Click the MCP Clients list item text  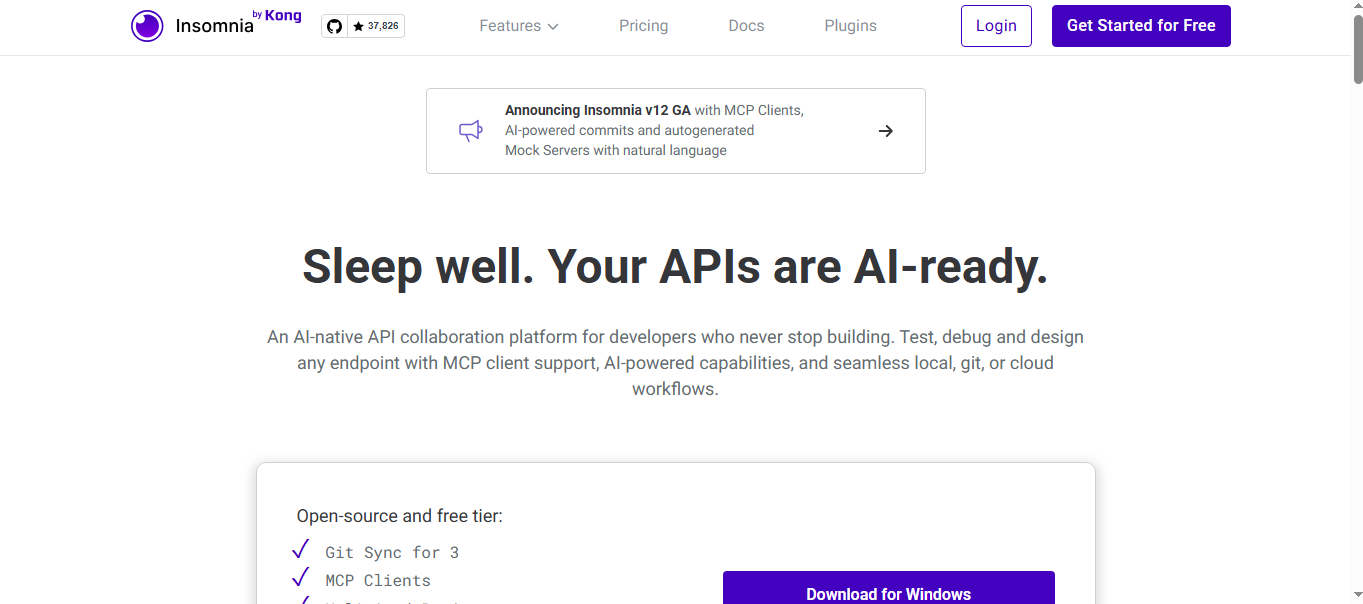[378, 580]
